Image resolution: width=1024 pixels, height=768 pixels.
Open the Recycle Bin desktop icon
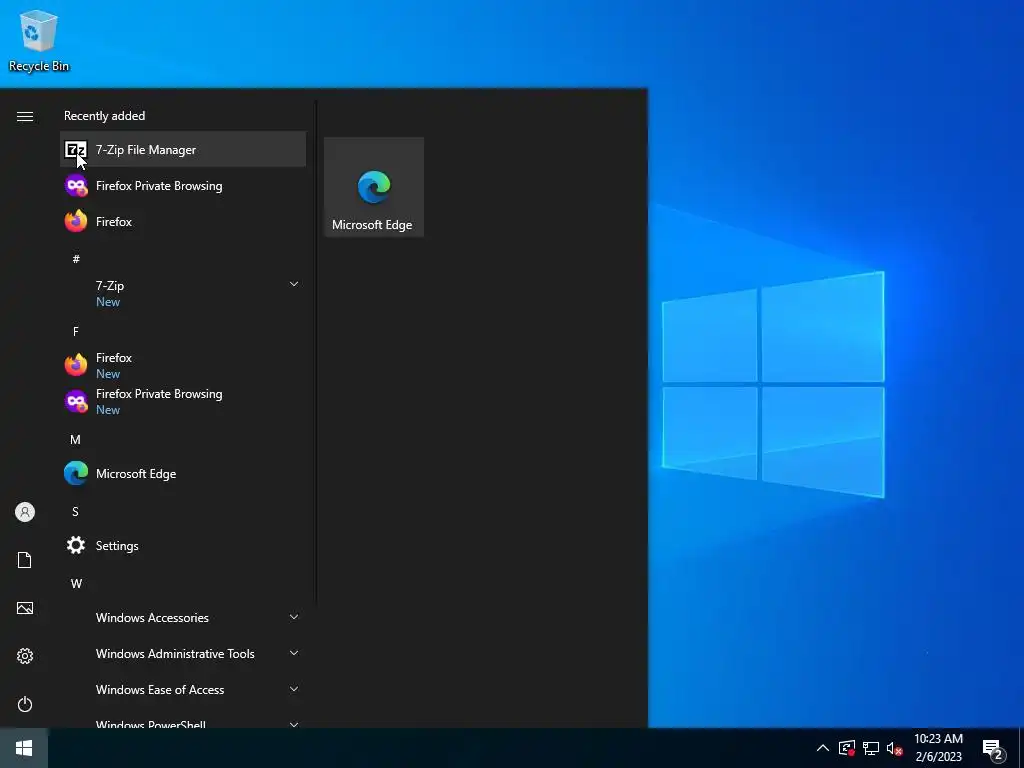pyautogui.click(x=39, y=40)
